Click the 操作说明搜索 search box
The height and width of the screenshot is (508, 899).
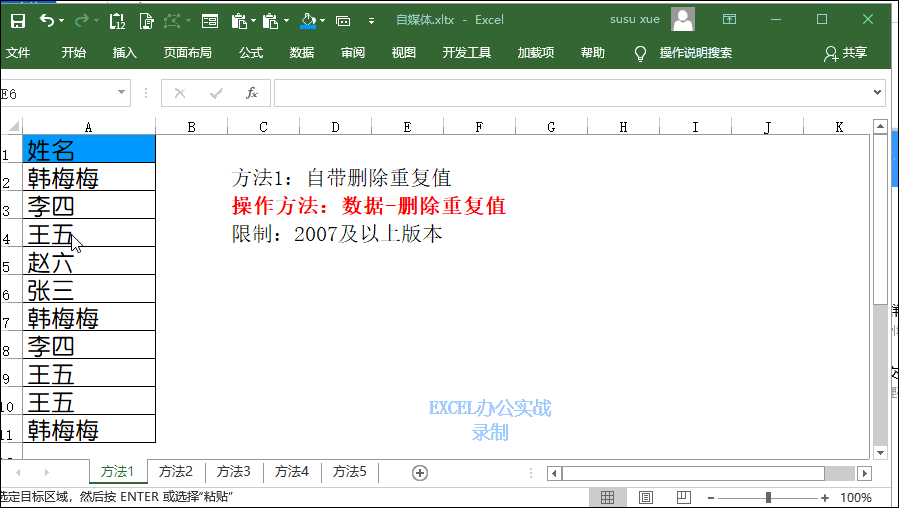[695, 53]
